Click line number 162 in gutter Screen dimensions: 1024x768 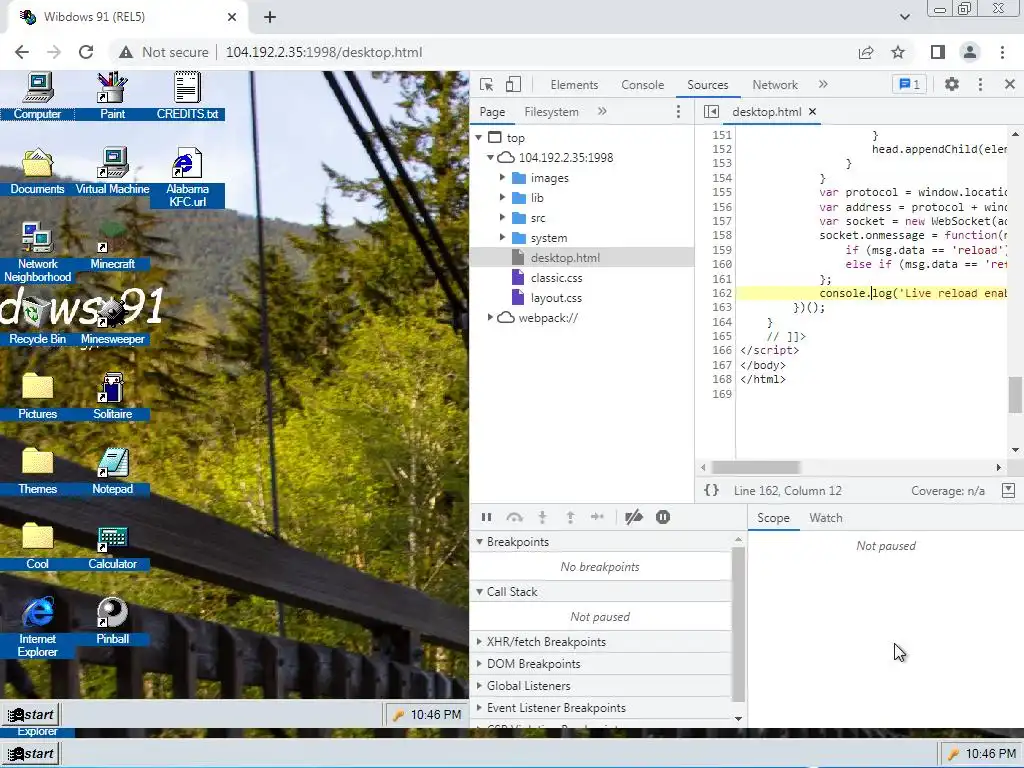pos(722,293)
